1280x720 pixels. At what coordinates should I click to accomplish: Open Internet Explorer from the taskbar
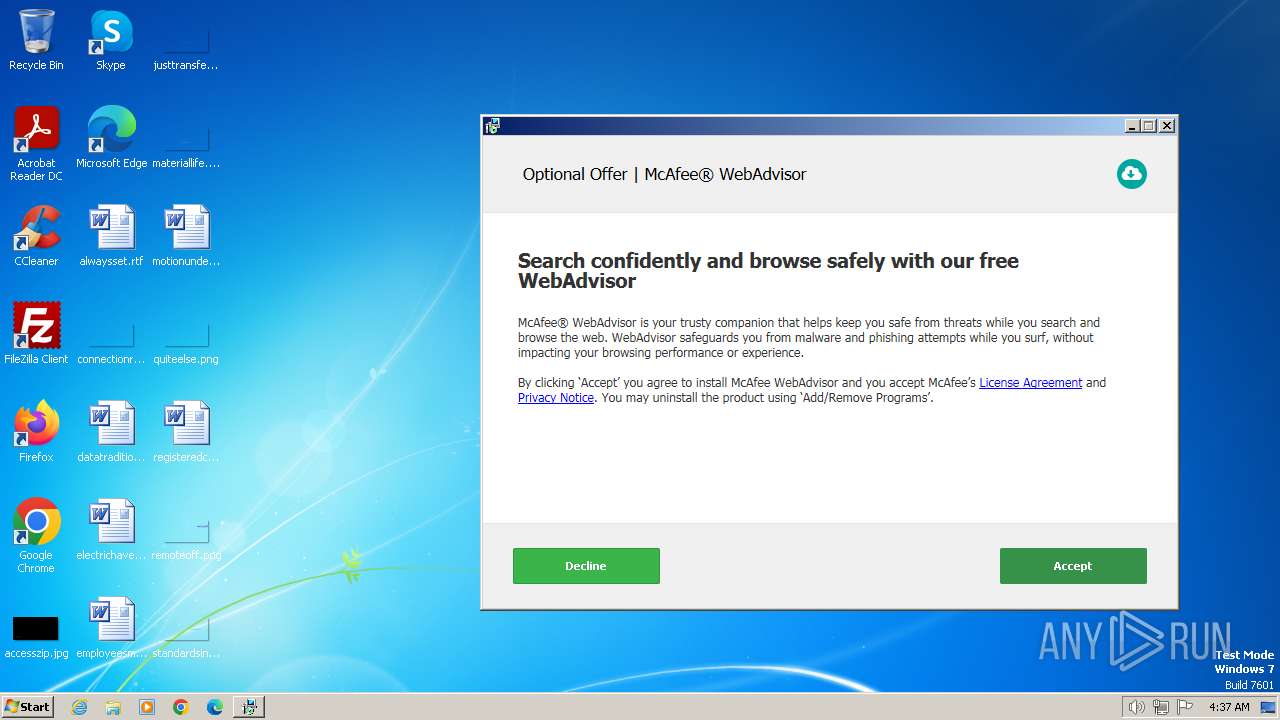click(x=79, y=707)
